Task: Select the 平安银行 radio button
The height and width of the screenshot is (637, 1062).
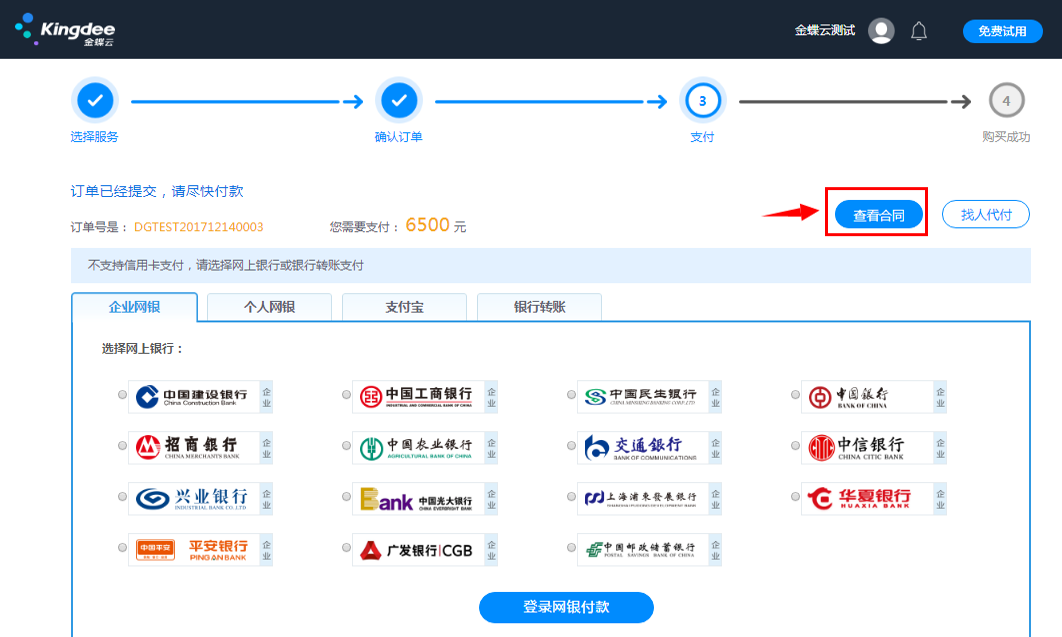Action: click(122, 547)
